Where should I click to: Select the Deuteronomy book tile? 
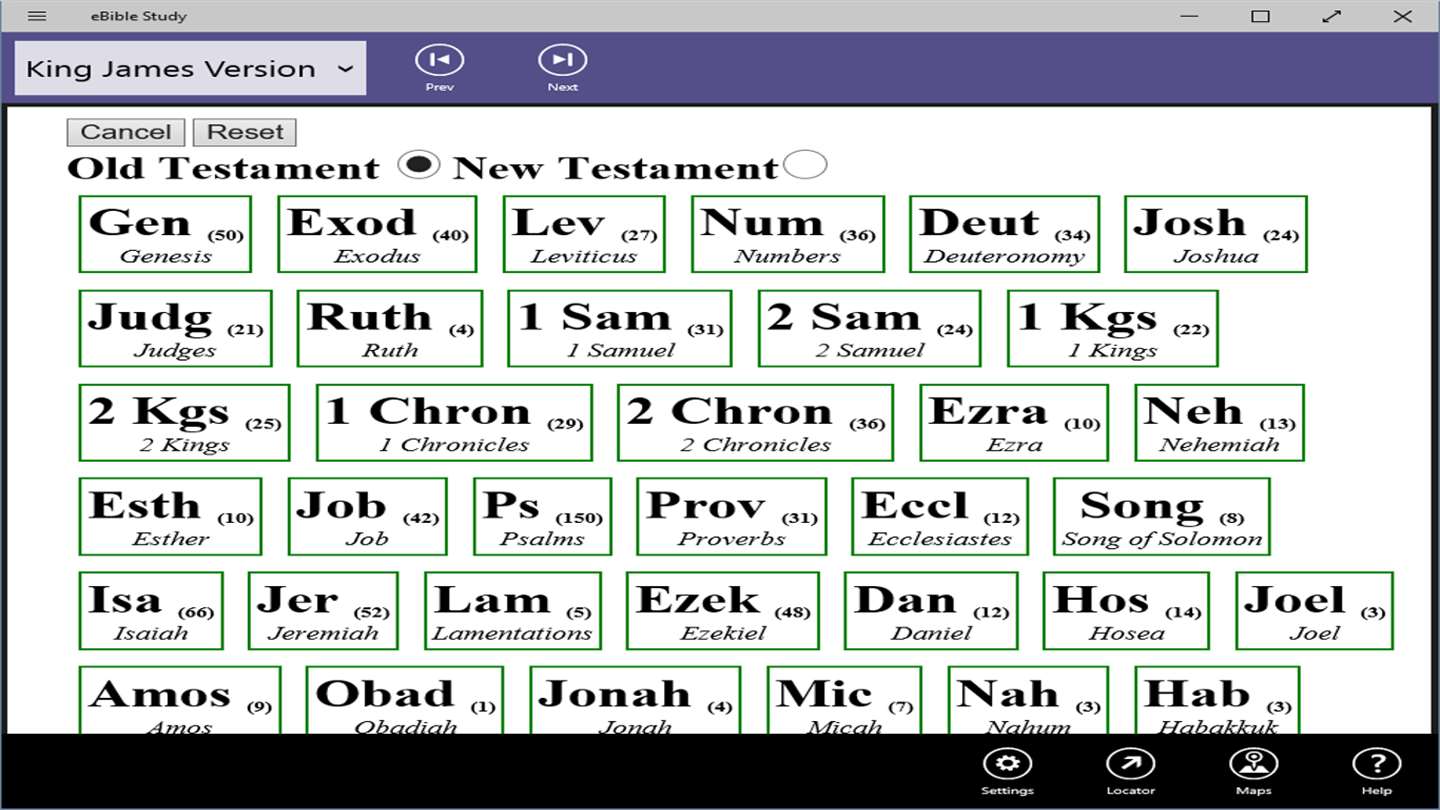(1004, 234)
